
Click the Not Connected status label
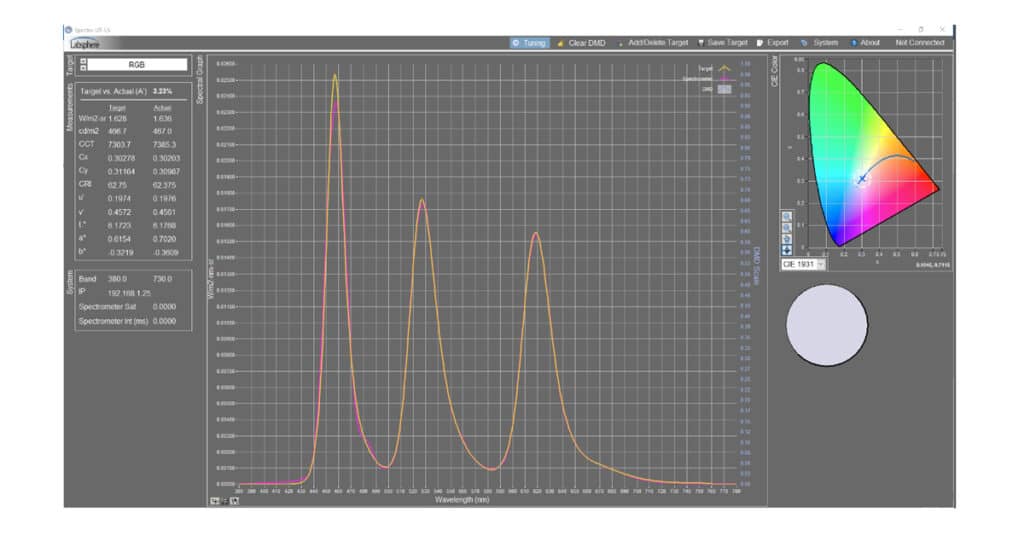click(x=920, y=43)
